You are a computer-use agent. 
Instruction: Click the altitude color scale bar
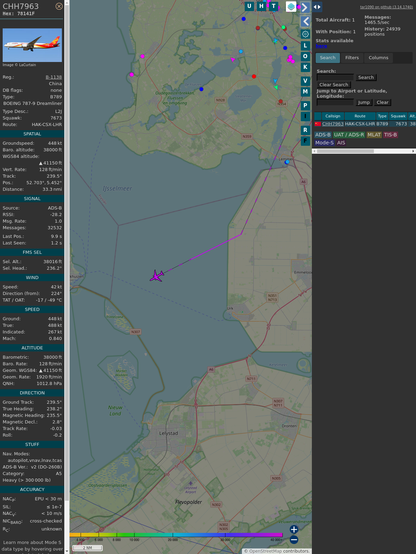(176, 535)
